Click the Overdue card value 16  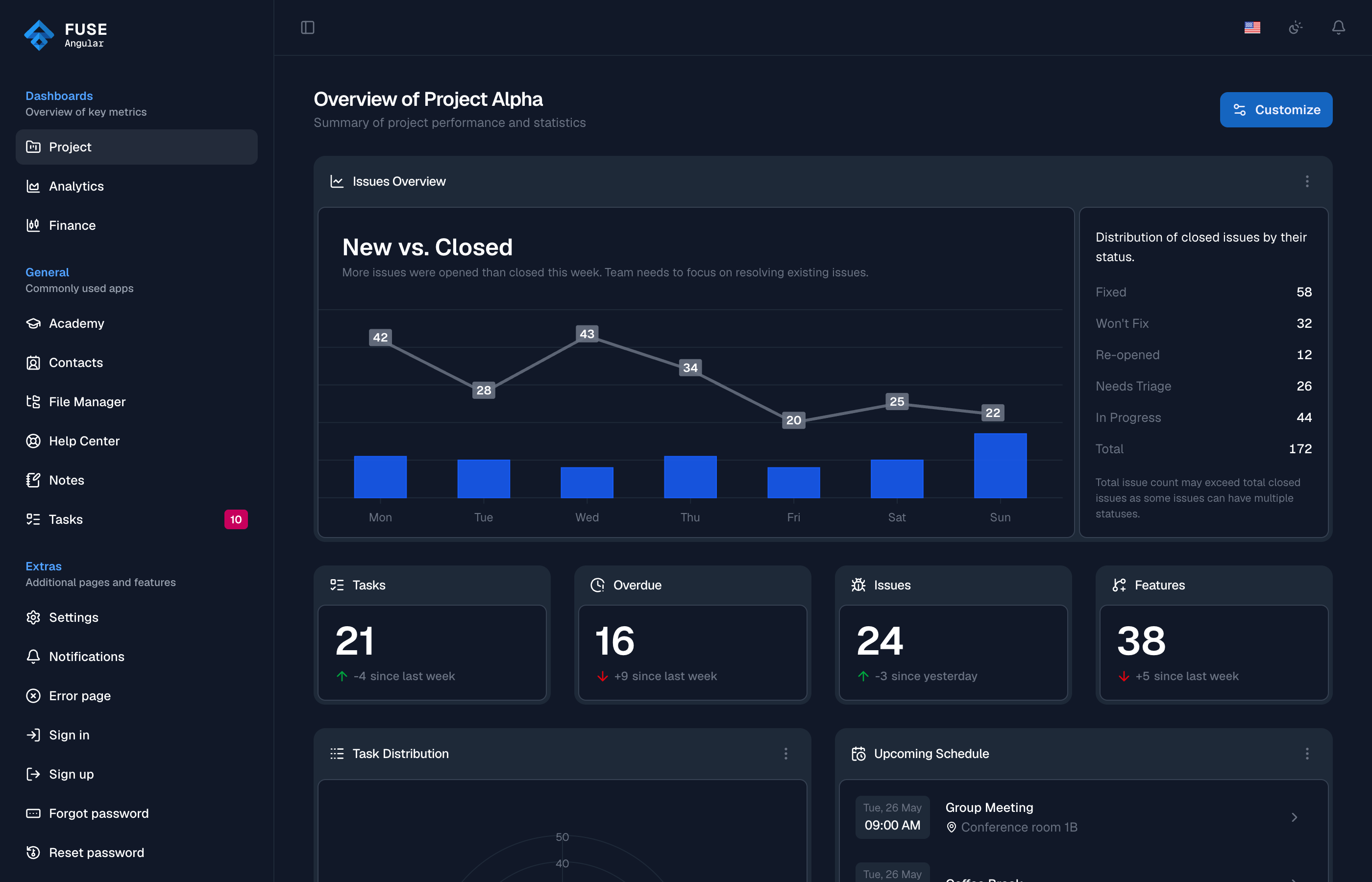615,641
